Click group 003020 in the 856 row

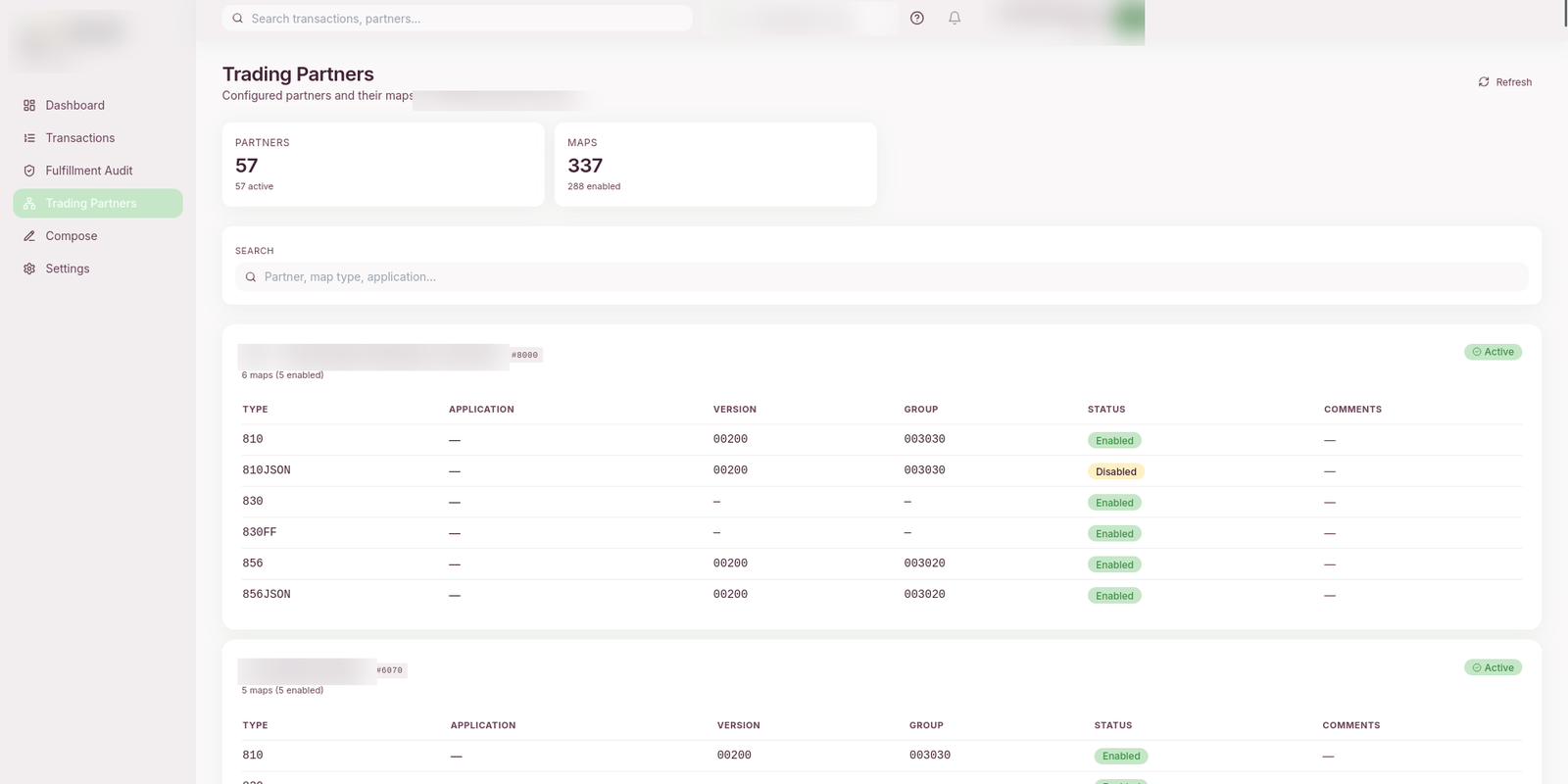pyautogui.click(x=924, y=563)
